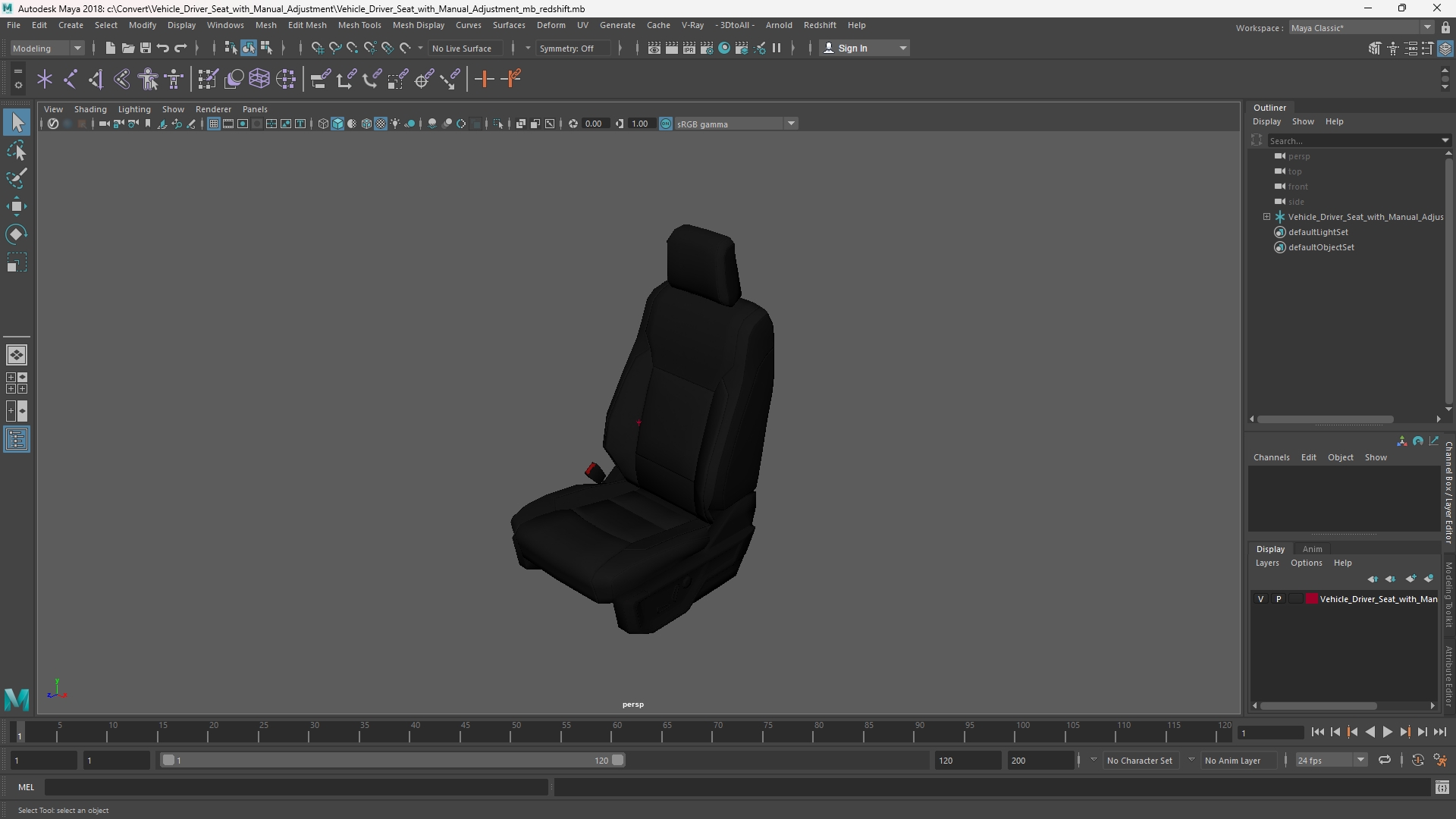The image size is (1456, 819).
Task: Toggle layer visibility V box
Action: 1261,599
